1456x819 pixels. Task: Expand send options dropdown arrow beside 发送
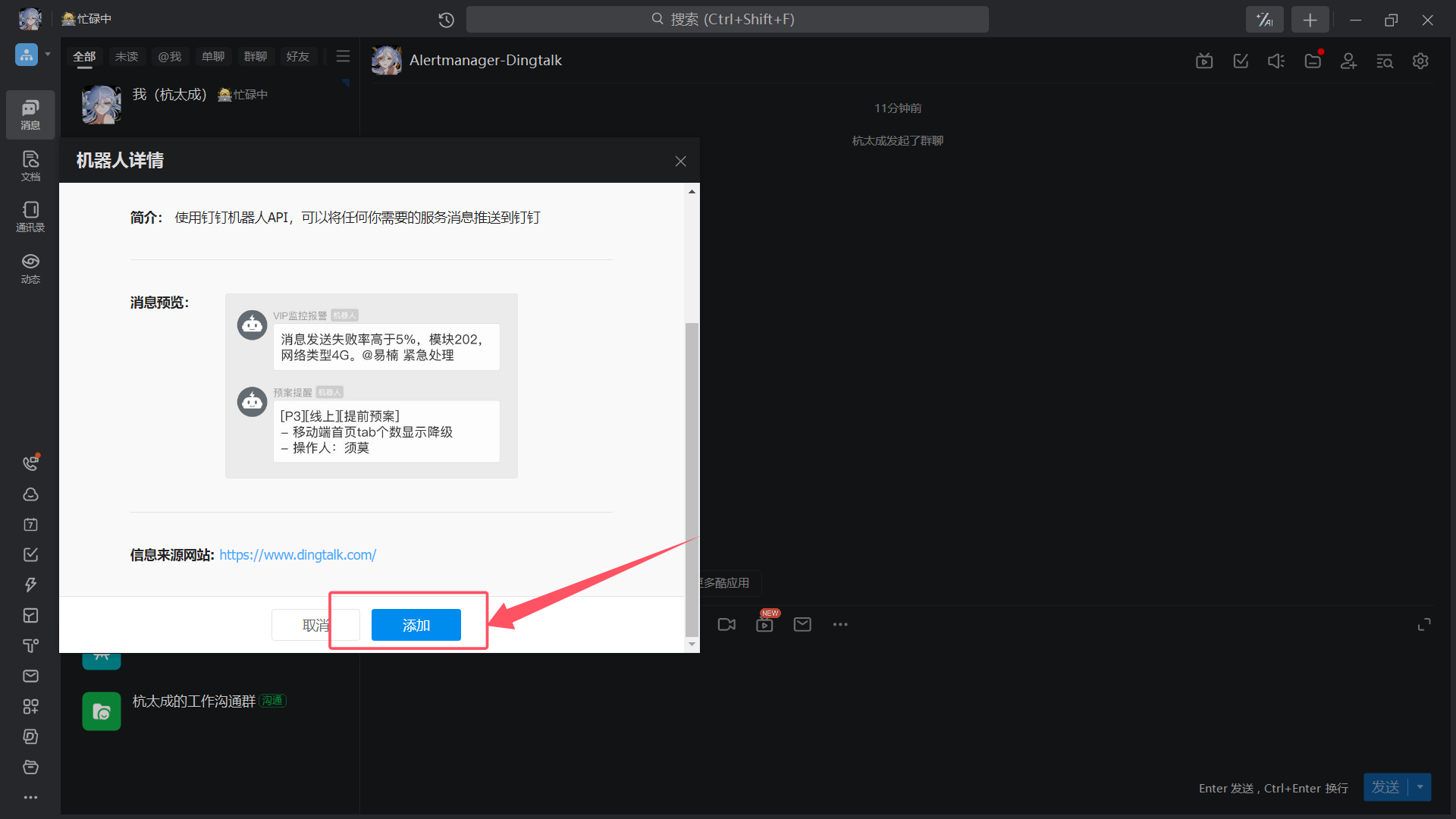pyautogui.click(x=1420, y=787)
